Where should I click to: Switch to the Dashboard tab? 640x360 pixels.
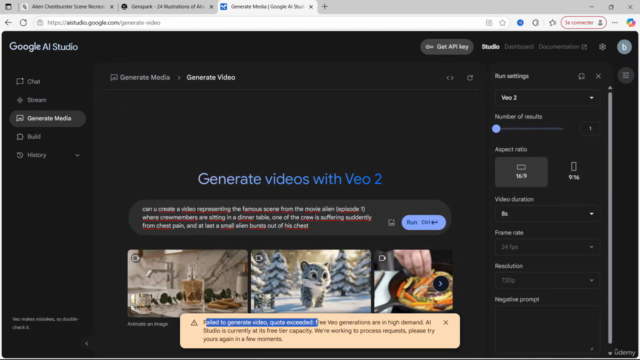[x=519, y=47]
